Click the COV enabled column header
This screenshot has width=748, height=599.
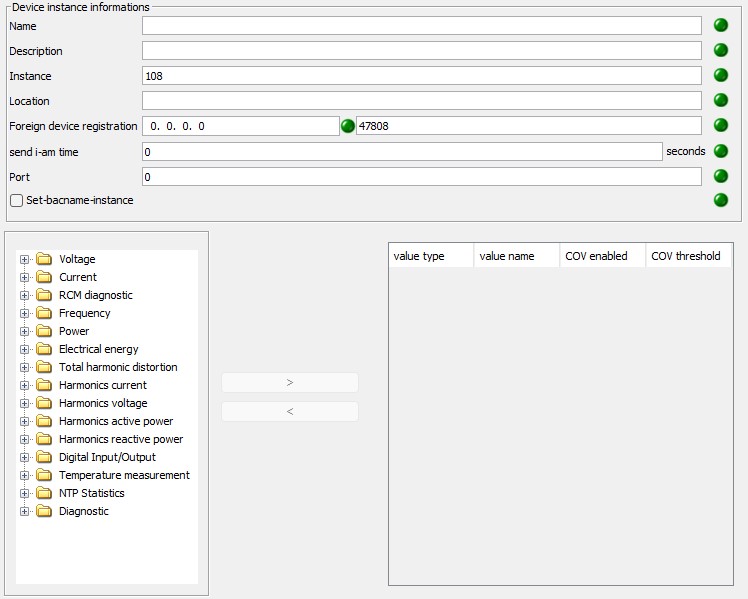coord(596,256)
